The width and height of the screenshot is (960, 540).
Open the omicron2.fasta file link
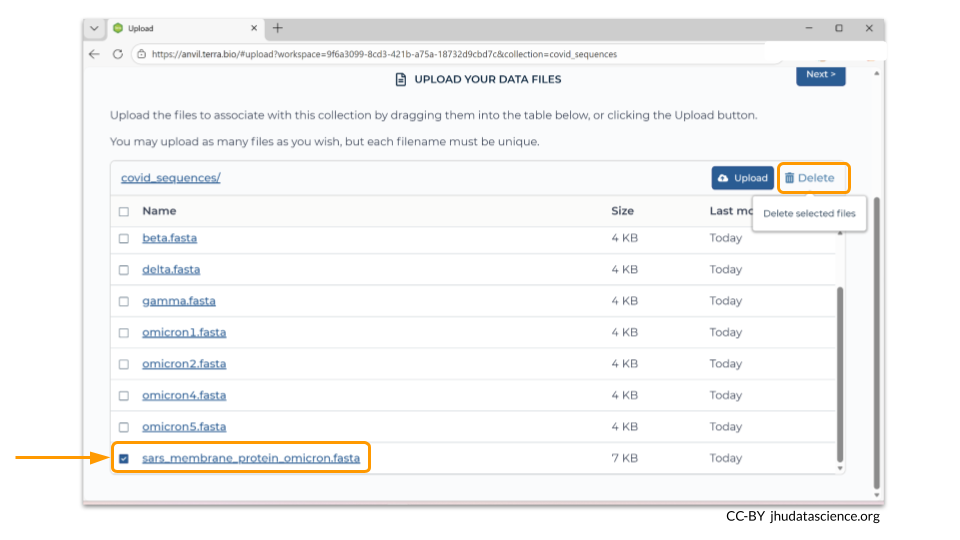(x=184, y=364)
